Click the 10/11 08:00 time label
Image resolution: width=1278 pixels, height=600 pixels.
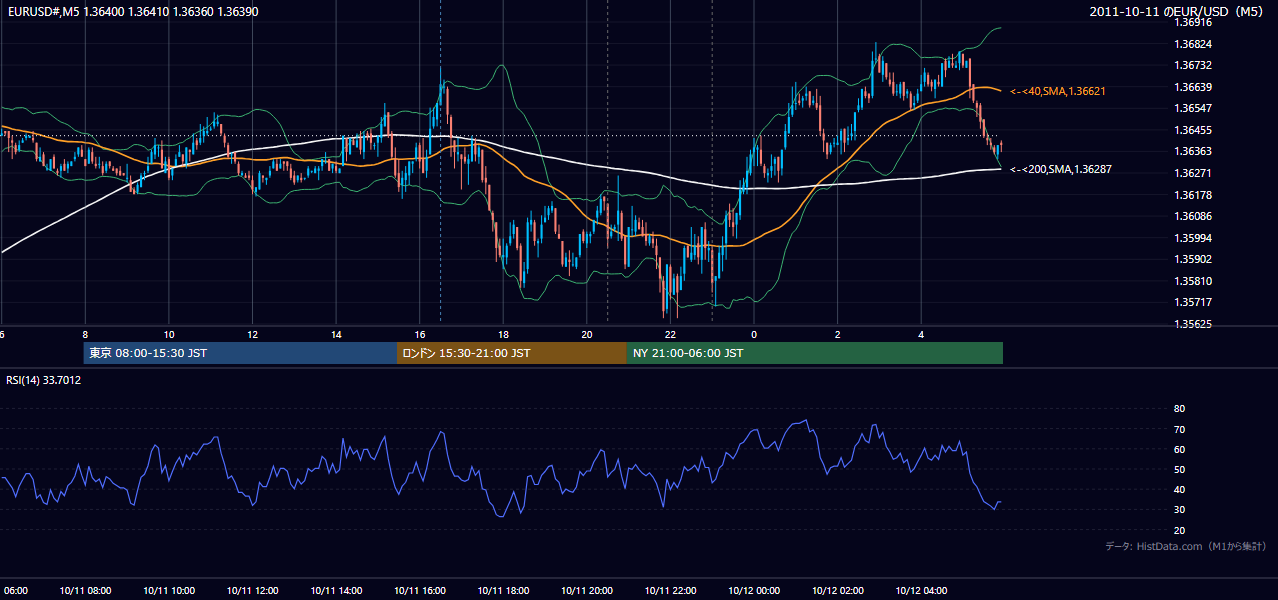pyautogui.click(x=85, y=591)
